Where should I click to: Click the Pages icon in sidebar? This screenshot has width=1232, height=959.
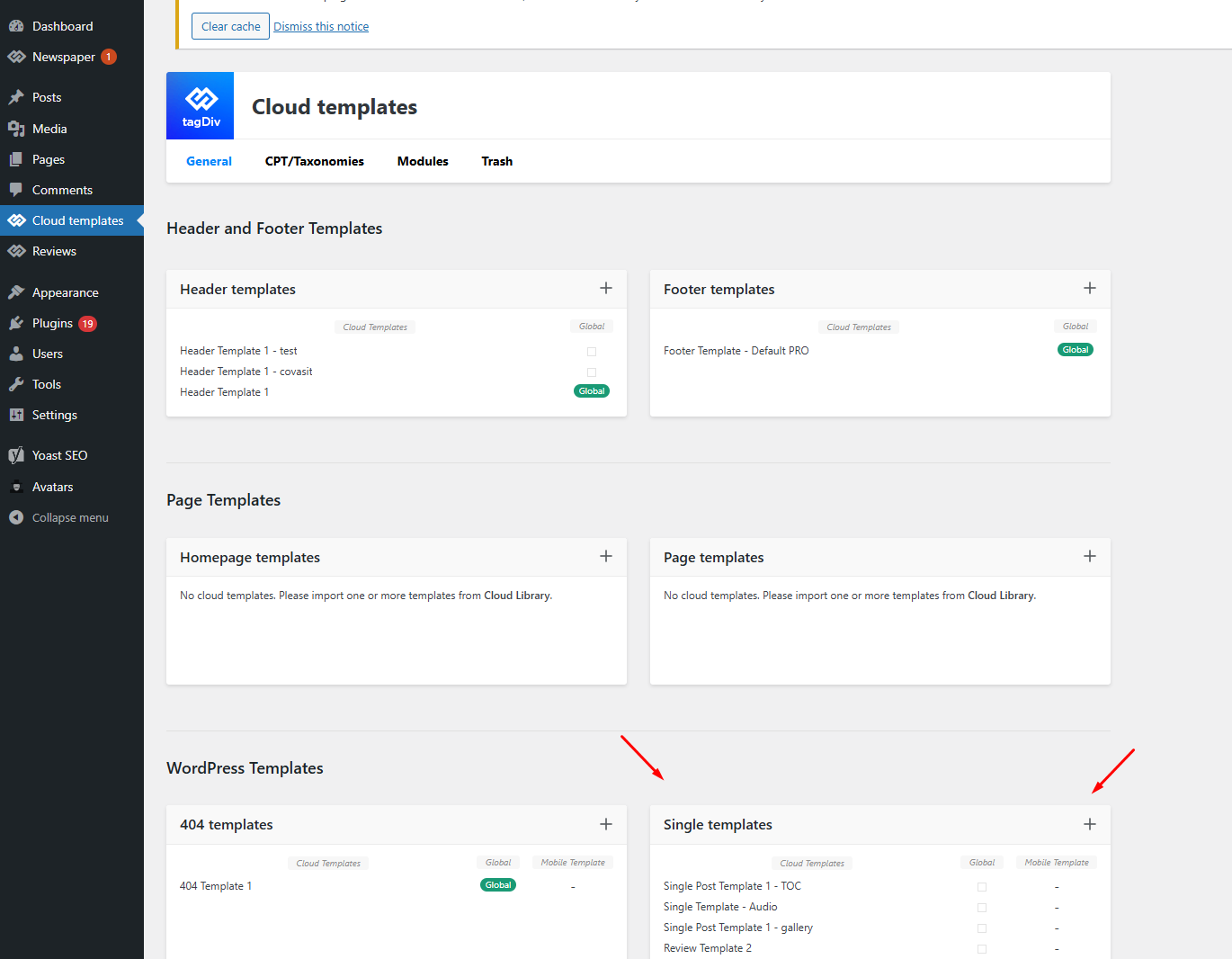click(x=16, y=159)
